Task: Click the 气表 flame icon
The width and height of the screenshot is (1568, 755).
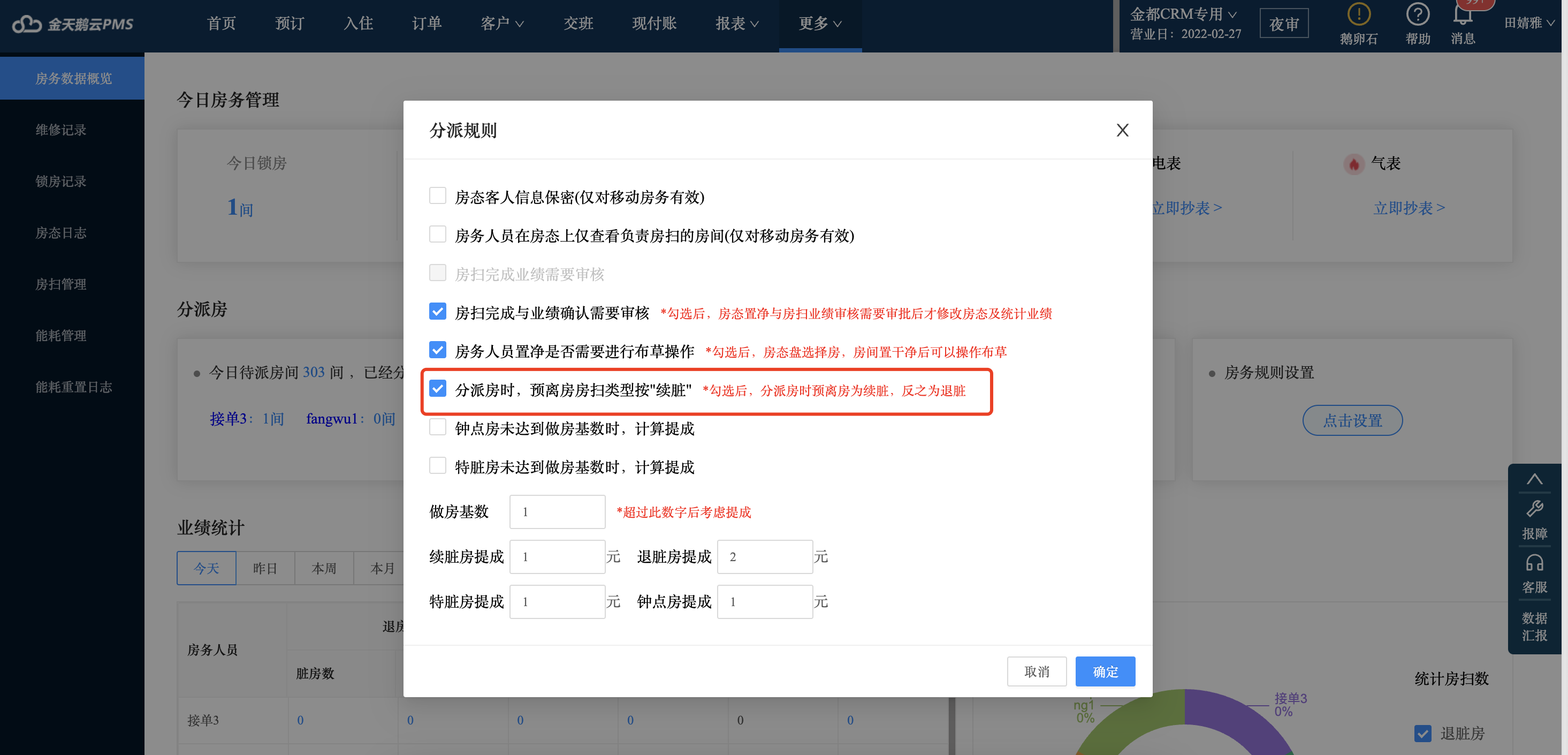Action: [1354, 164]
